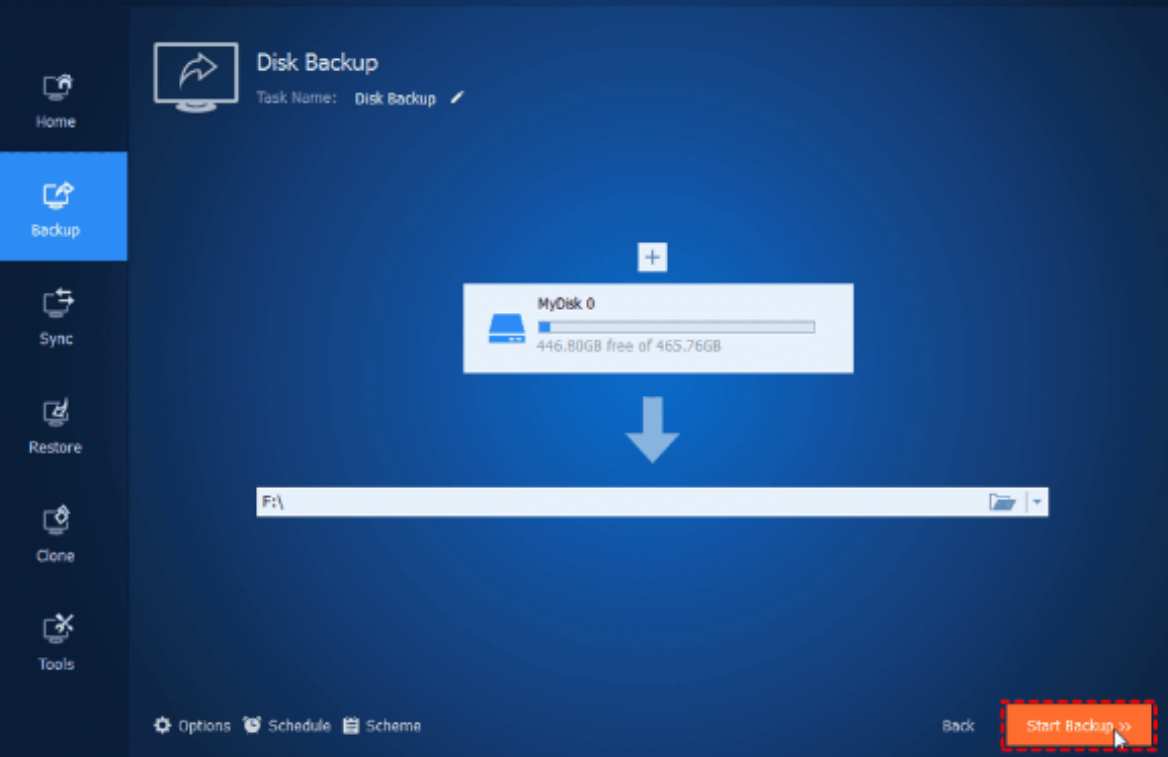
Task: Click the folder browse icon in destination field
Action: click(x=1001, y=502)
